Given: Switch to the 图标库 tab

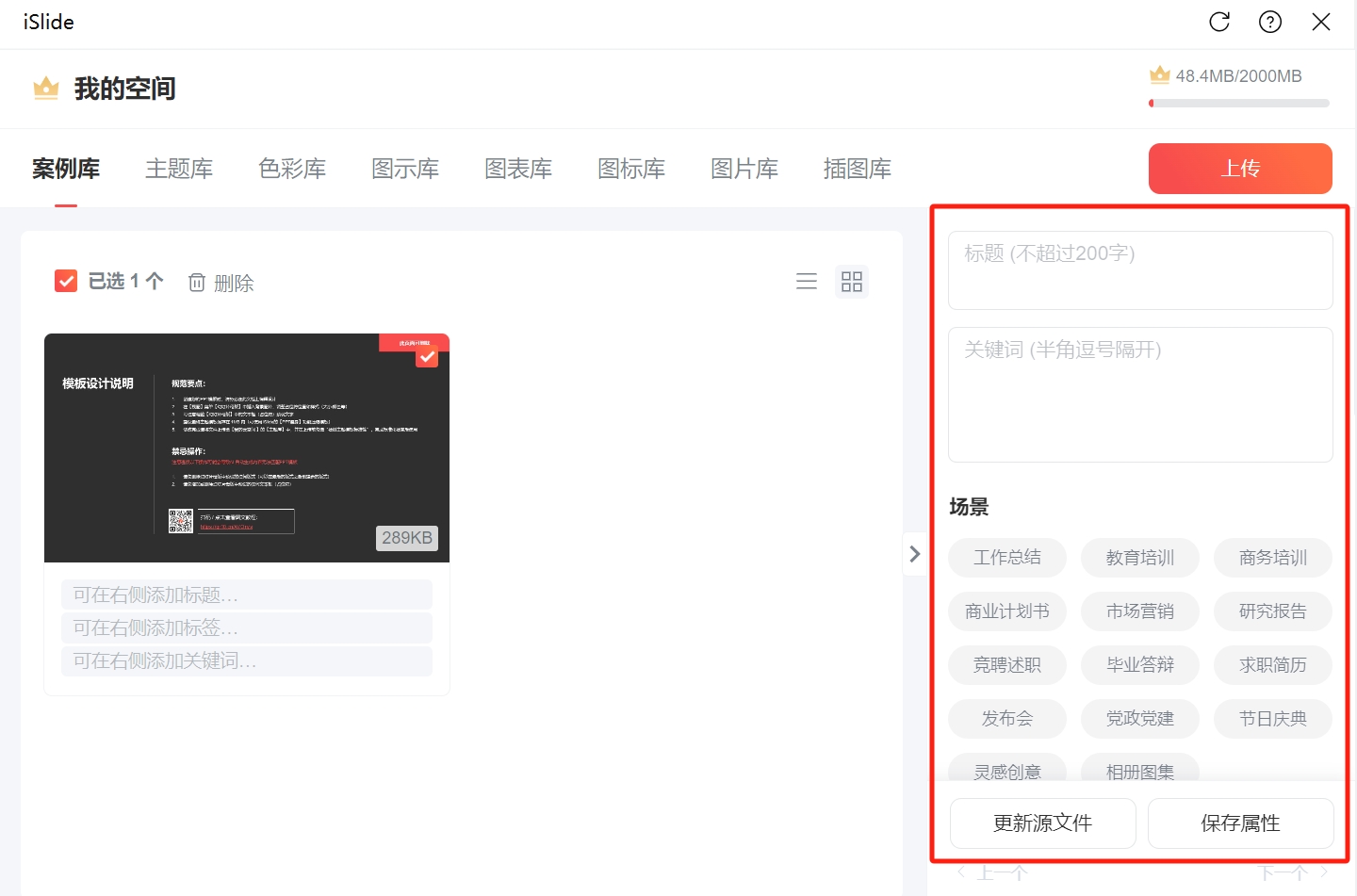Looking at the screenshot, I should tap(631, 169).
